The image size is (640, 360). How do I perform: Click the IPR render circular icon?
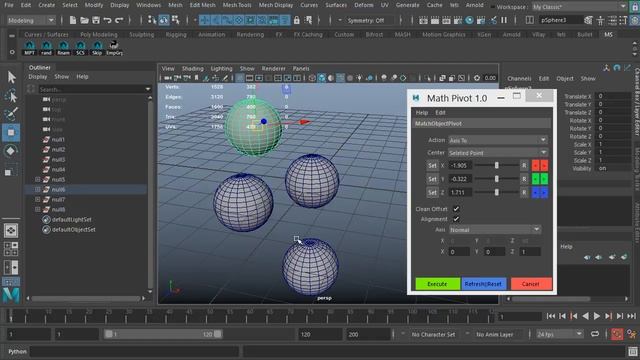coord(469,20)
